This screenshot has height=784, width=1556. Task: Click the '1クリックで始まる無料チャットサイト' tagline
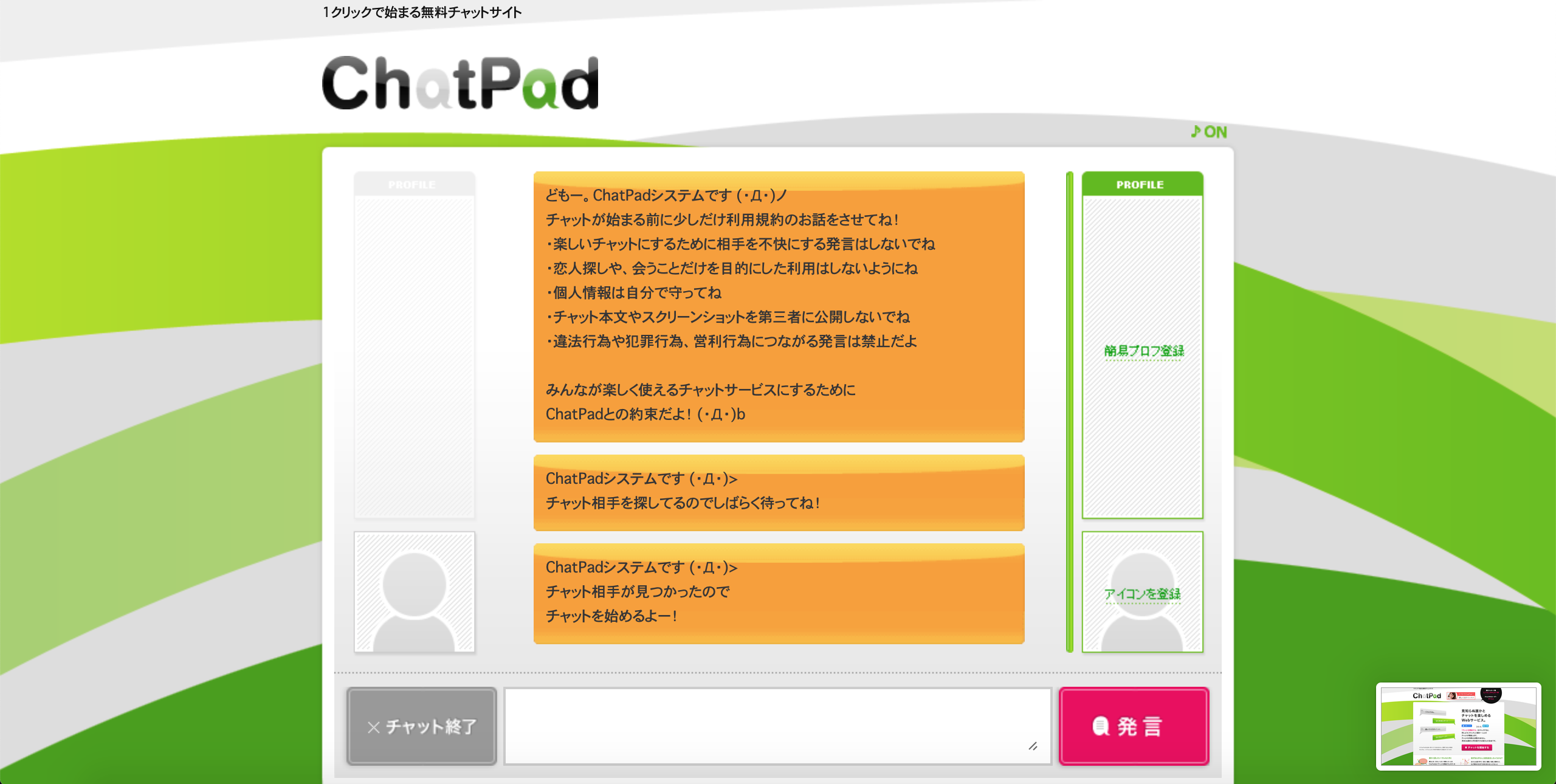pos(422,12)
